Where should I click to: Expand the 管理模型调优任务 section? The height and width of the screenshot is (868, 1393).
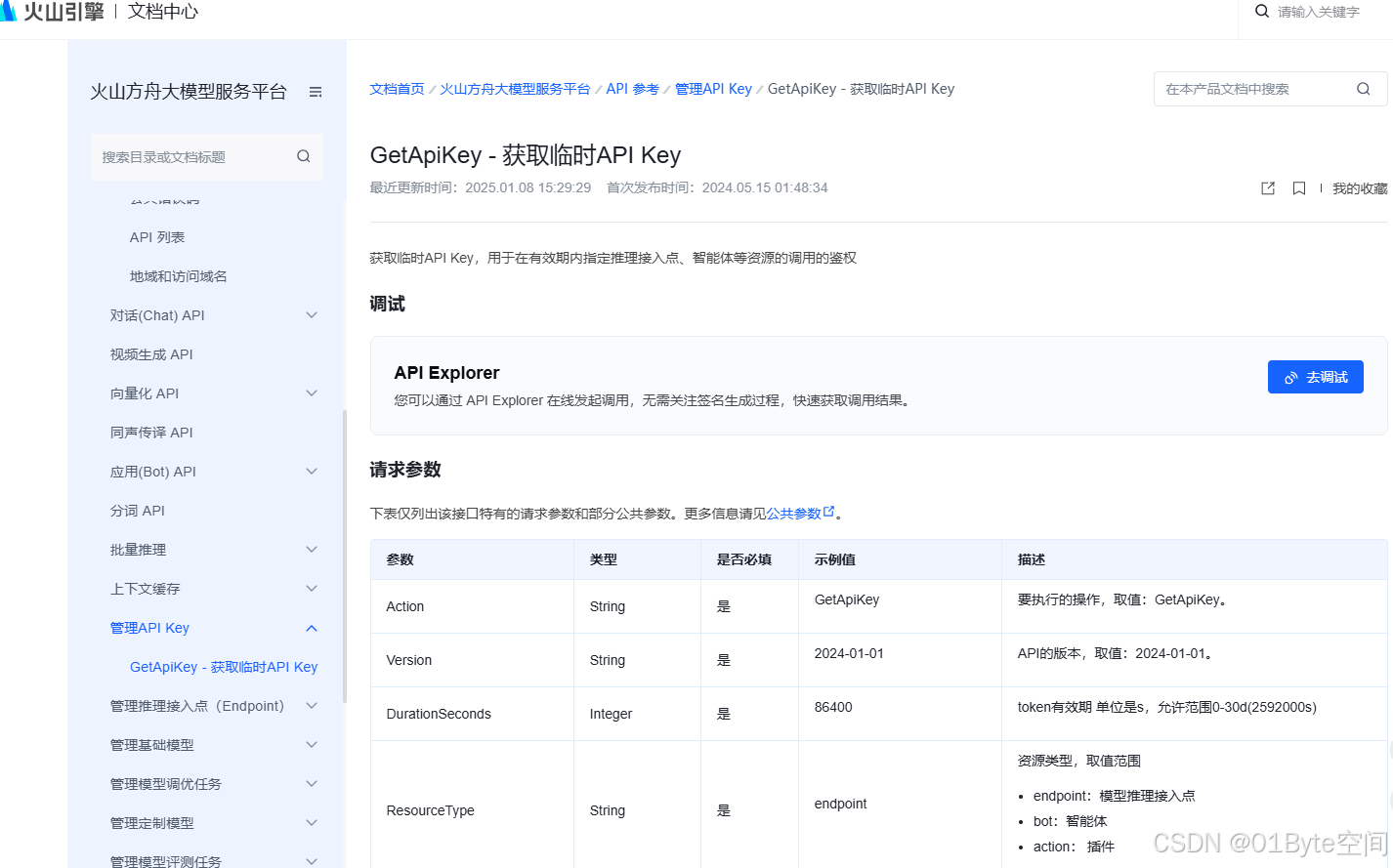312,784
